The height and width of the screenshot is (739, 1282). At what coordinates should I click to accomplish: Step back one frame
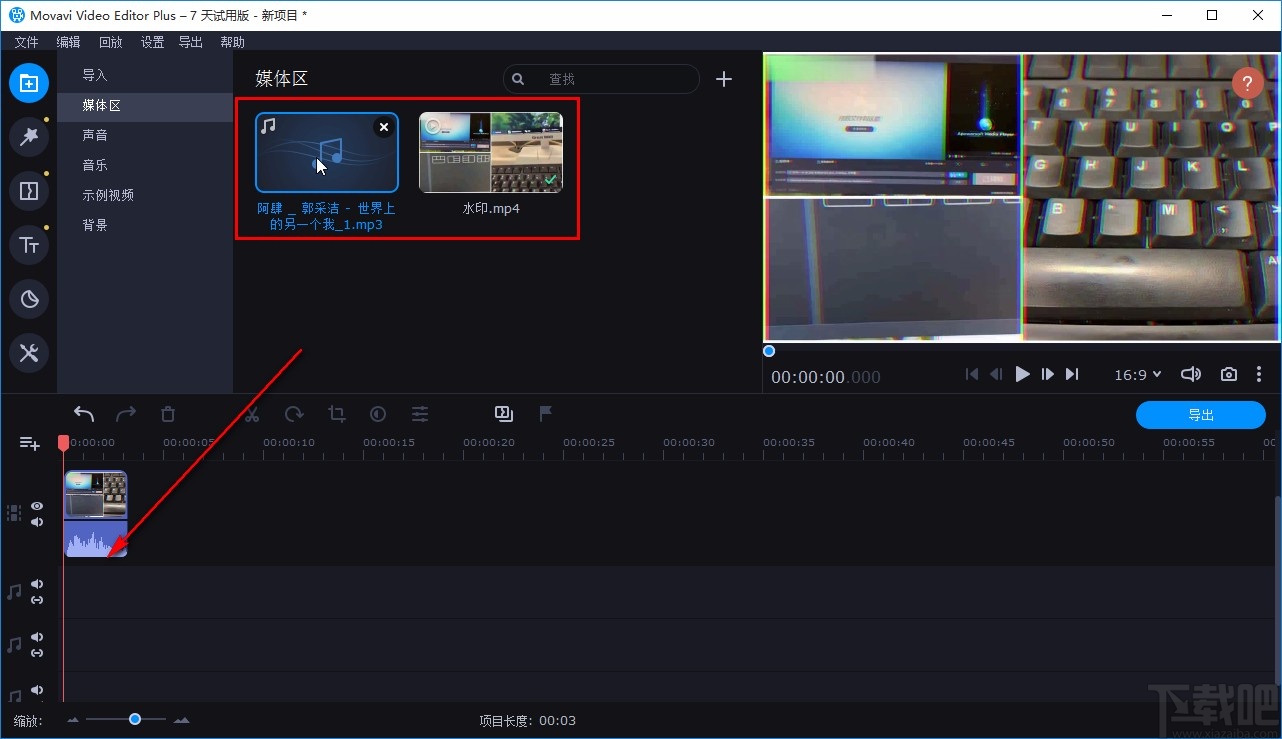tap(996, 374)
